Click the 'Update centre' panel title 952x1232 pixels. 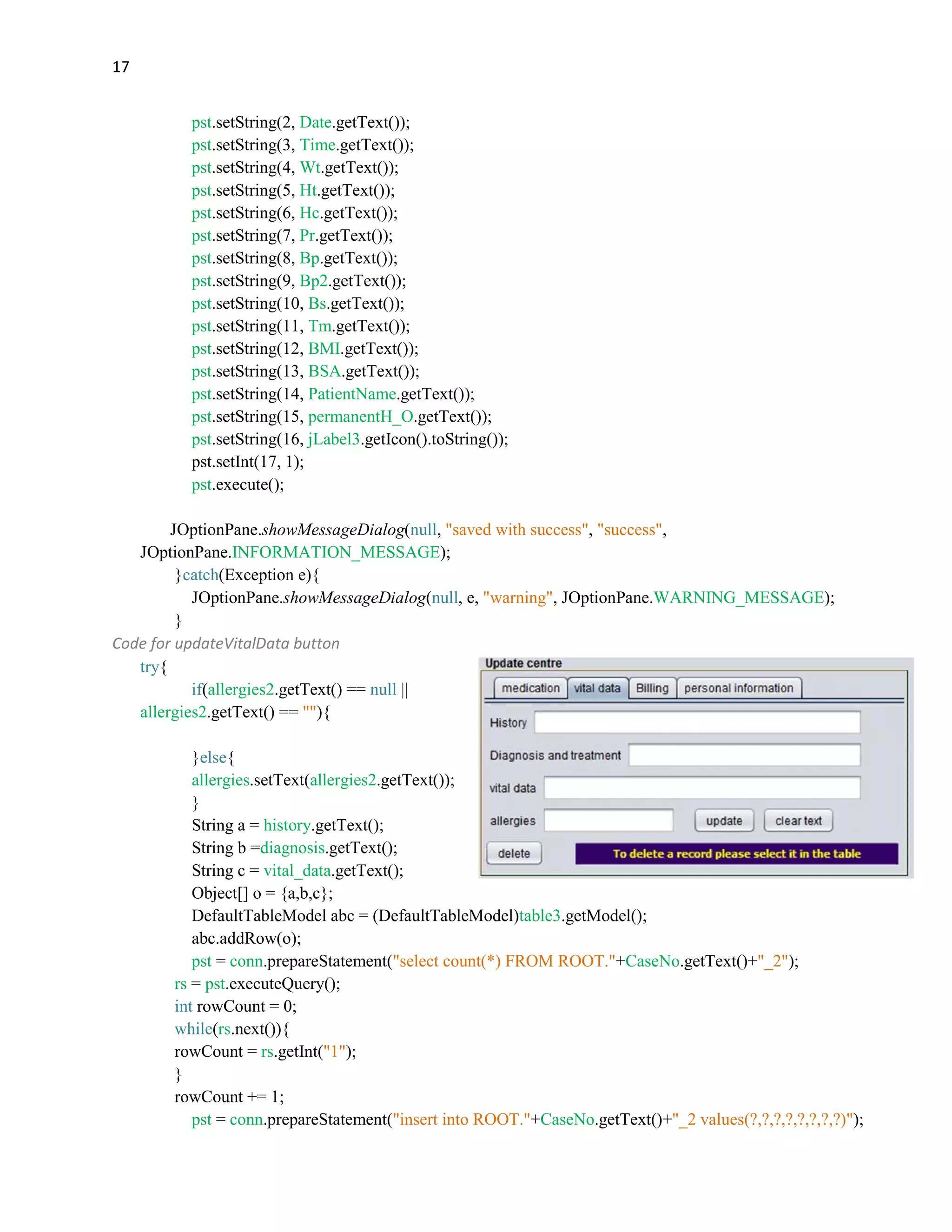pos(523,663)
